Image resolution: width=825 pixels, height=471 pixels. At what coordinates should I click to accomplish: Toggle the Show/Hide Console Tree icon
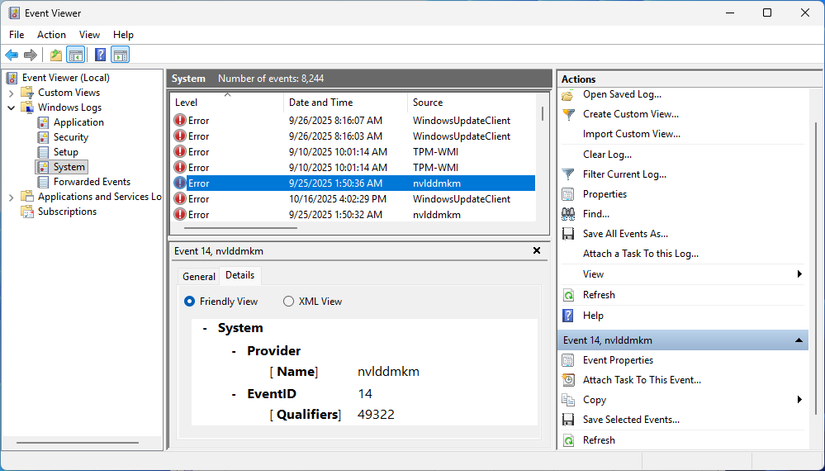[x=75, y=55]
